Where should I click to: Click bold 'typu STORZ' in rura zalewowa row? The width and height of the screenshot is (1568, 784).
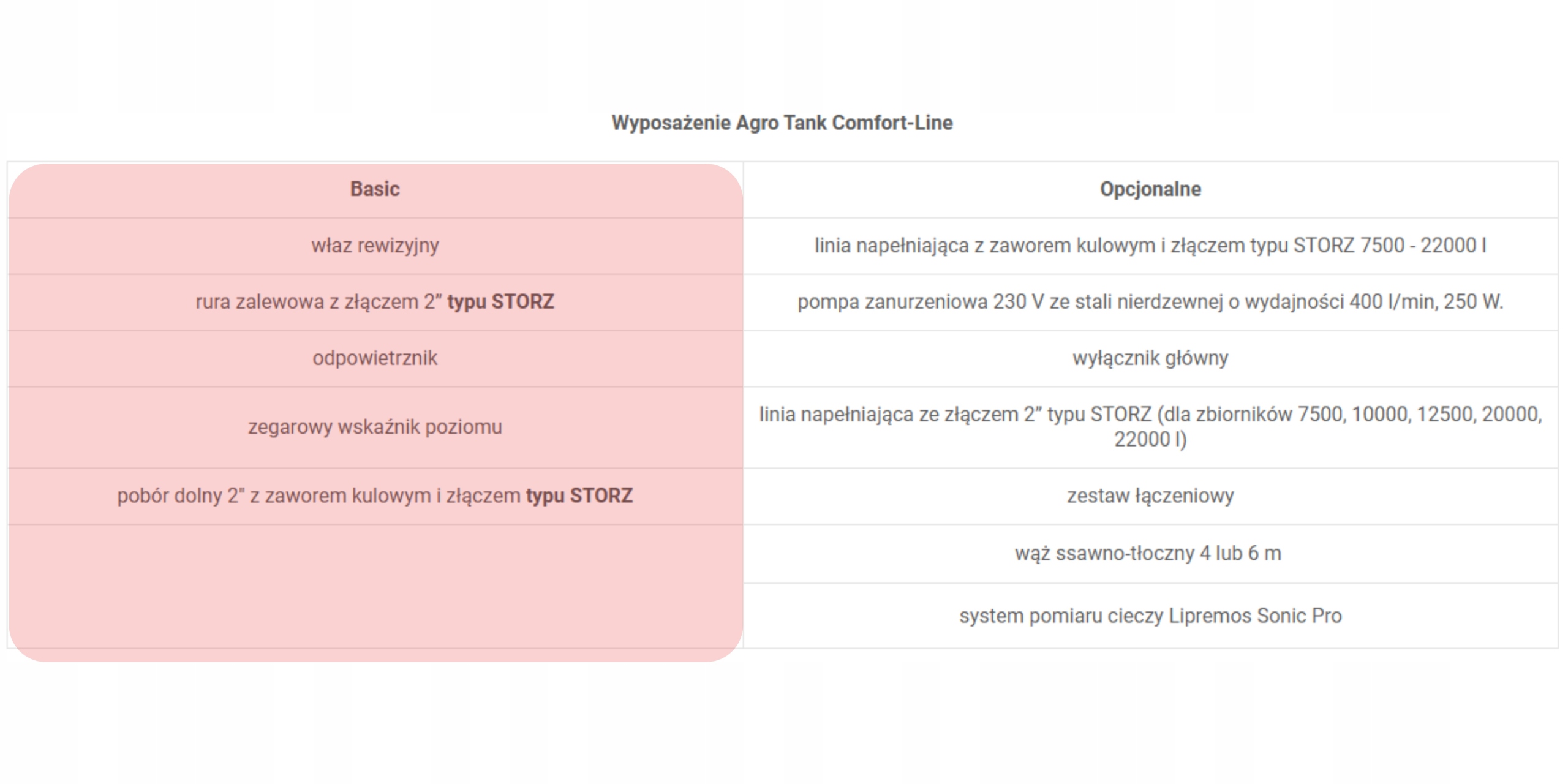pos(500,302)
